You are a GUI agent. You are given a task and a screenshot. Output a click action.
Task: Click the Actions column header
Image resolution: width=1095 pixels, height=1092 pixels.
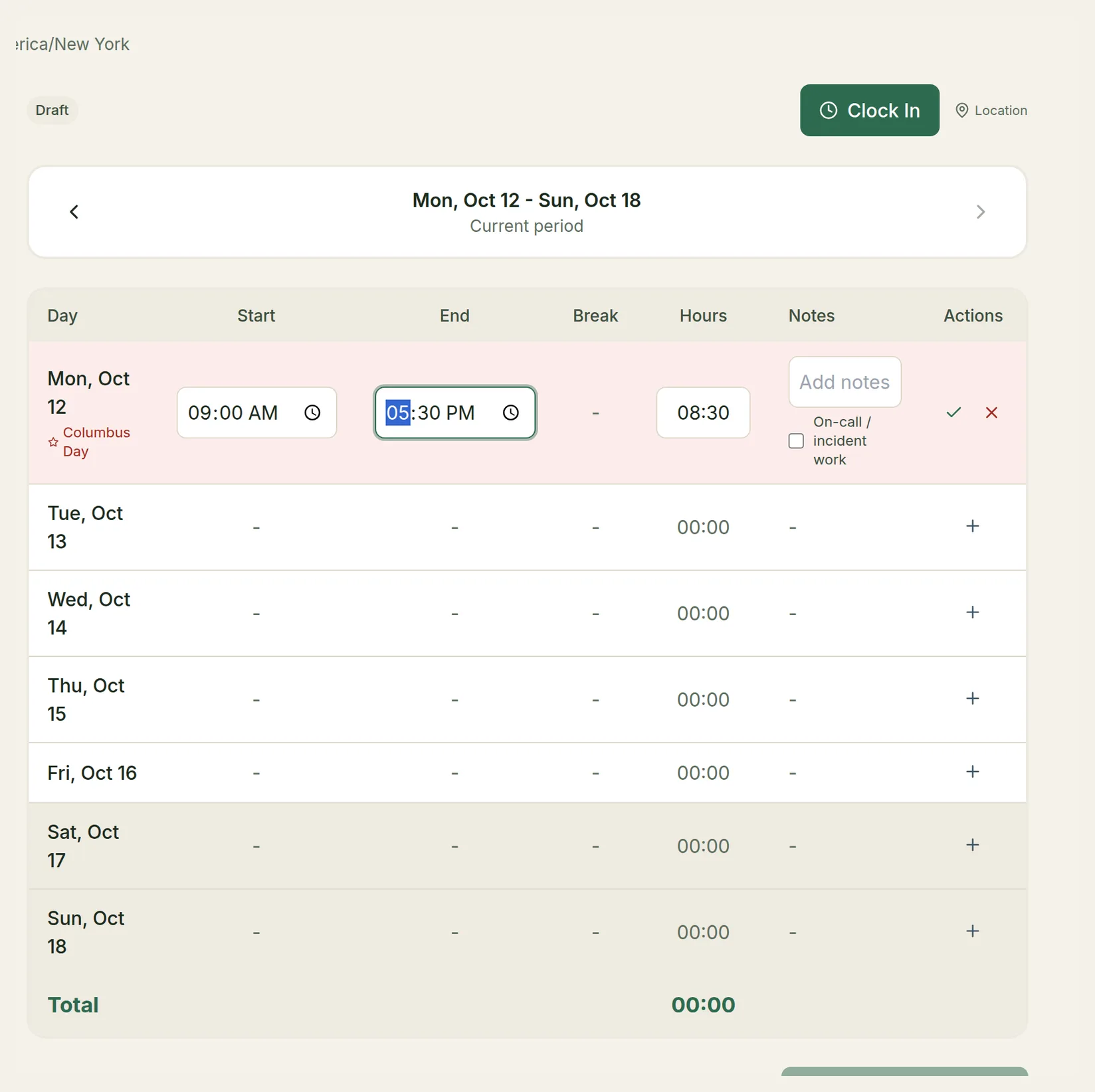tap(973, 316)
